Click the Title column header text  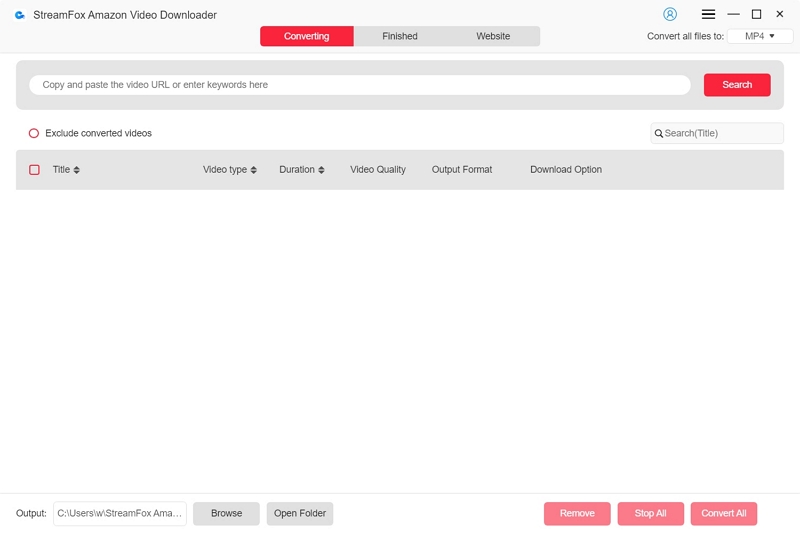tap(61, 170)
